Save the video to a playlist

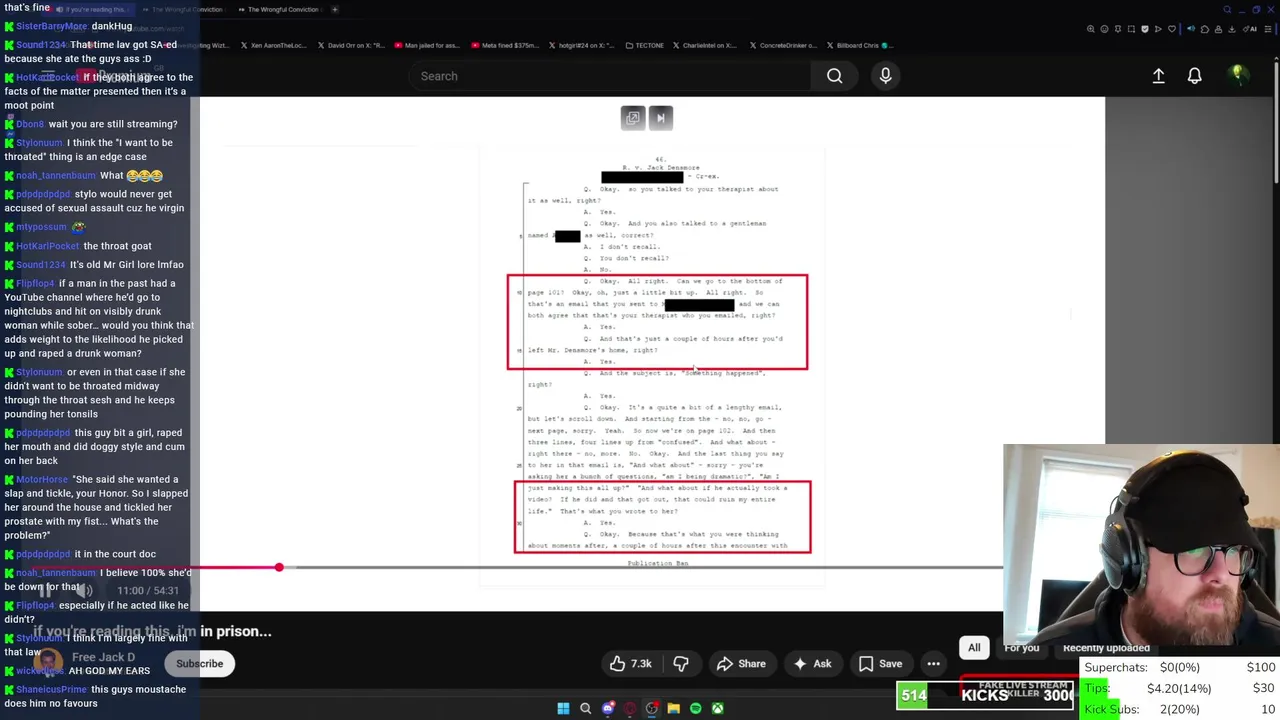[x=880, y=664]
